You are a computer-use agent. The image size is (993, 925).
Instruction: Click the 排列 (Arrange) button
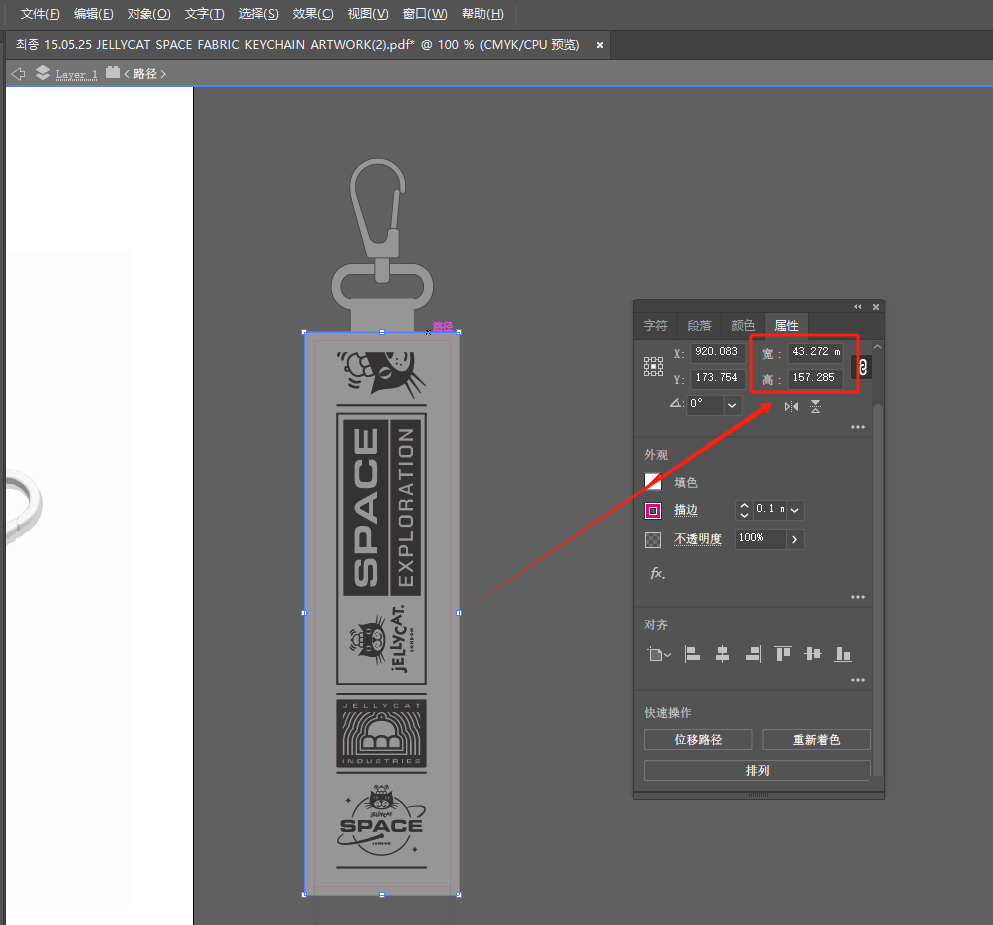click(x=757, y=771)
